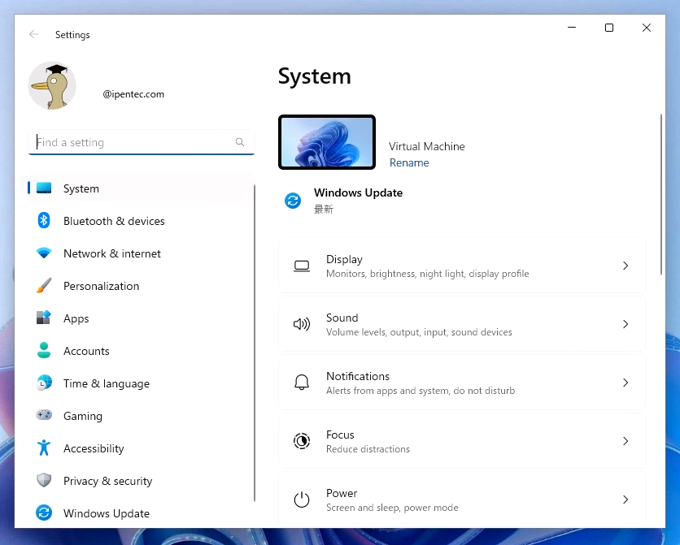Screen dimensions: 680x545
Task: Go to Gaming section
Action: (141, 416)
